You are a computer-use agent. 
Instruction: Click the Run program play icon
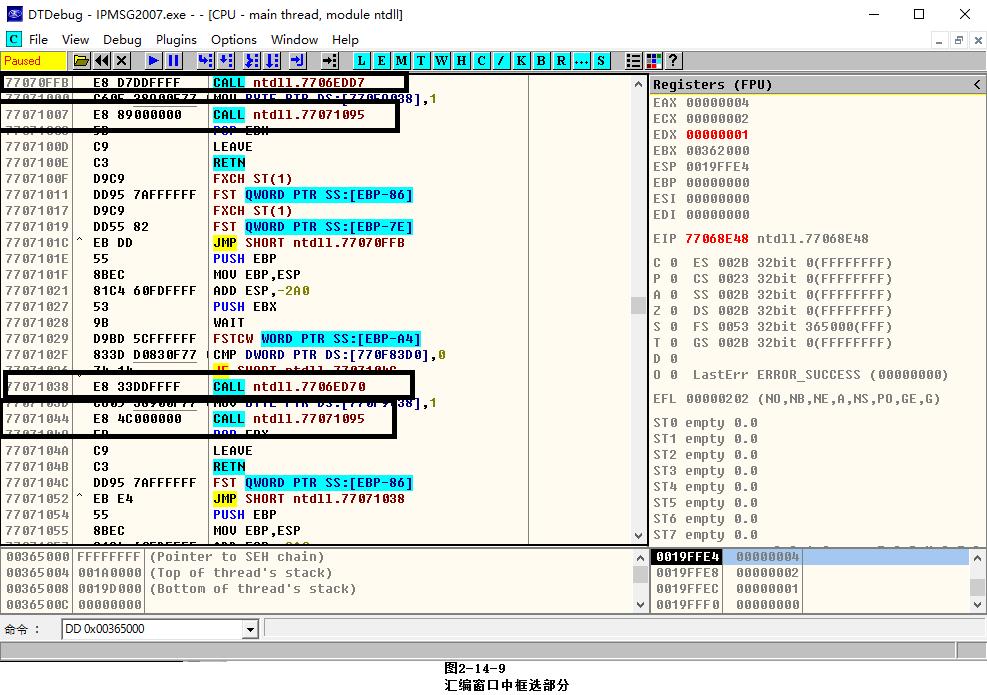point(153,61)
